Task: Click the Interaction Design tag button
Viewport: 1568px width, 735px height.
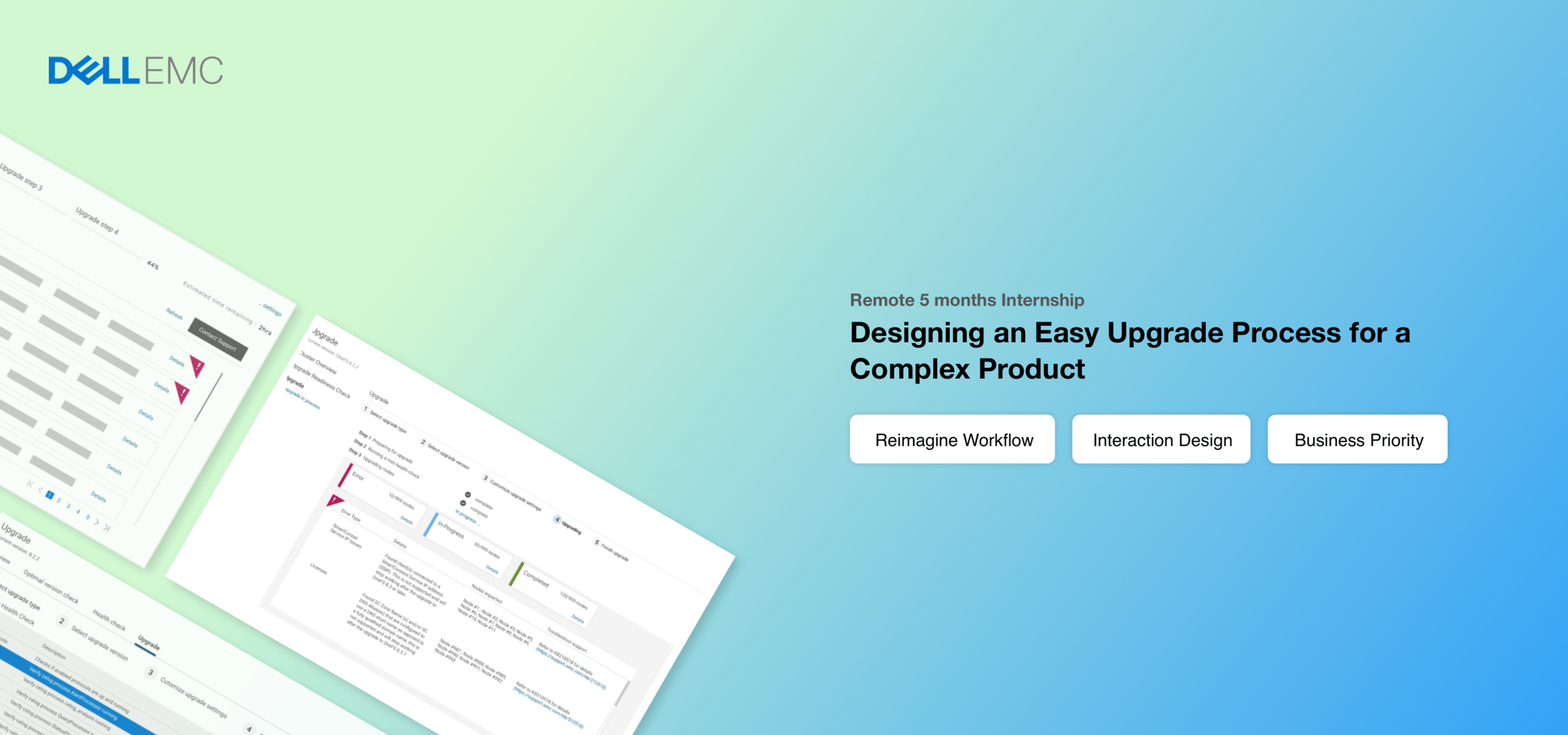Action: (1160, 440)
